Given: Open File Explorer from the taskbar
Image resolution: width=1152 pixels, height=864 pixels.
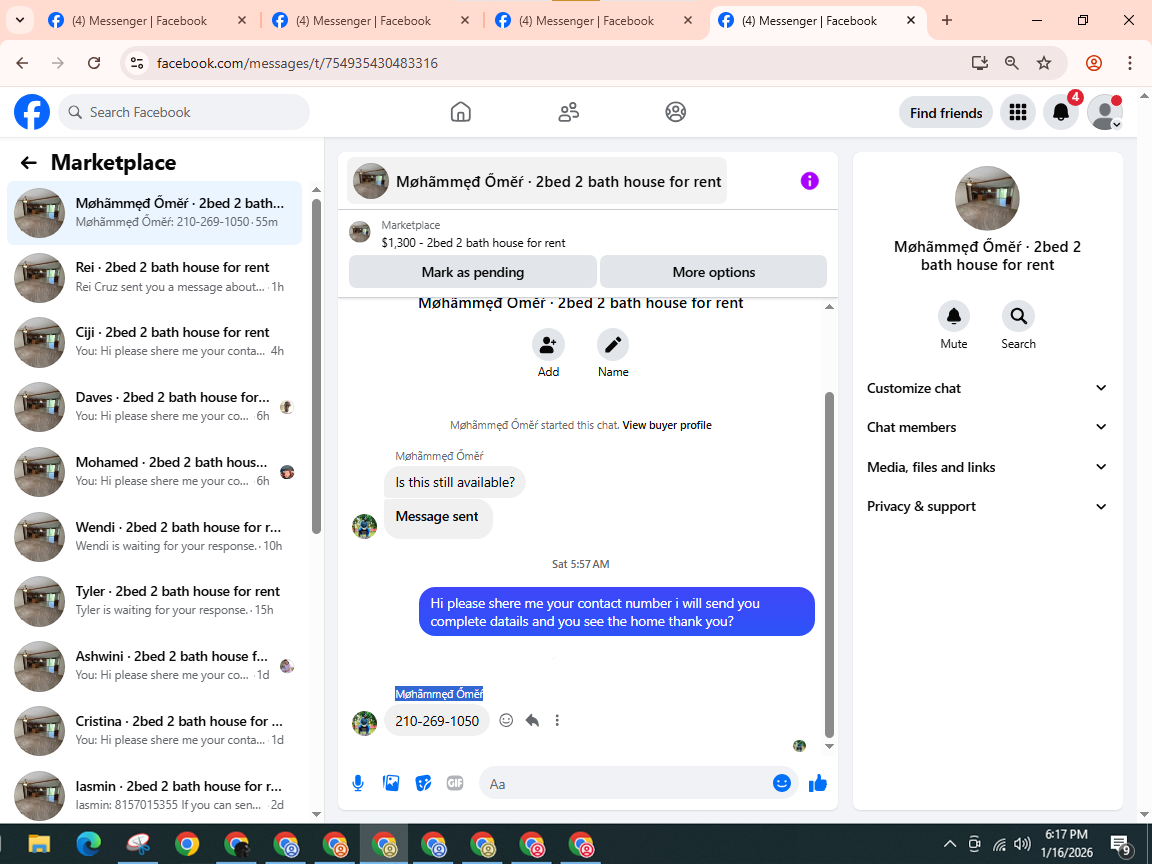Looking at the screenshot, I should pos(39,844).
